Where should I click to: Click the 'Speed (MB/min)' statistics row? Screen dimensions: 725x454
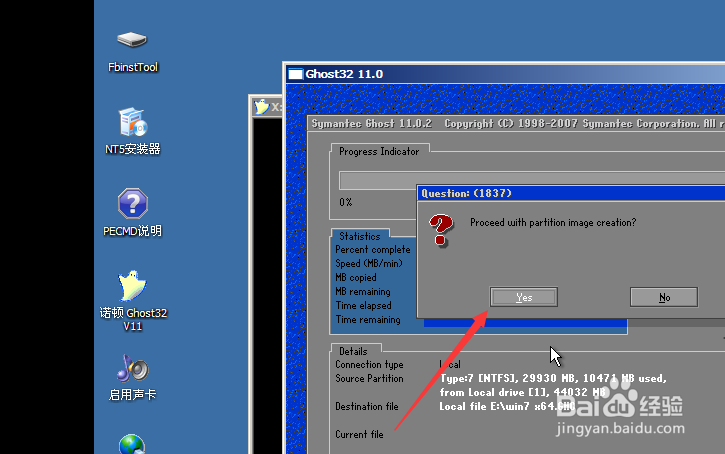pyautogui.click(x=369, y=263)
